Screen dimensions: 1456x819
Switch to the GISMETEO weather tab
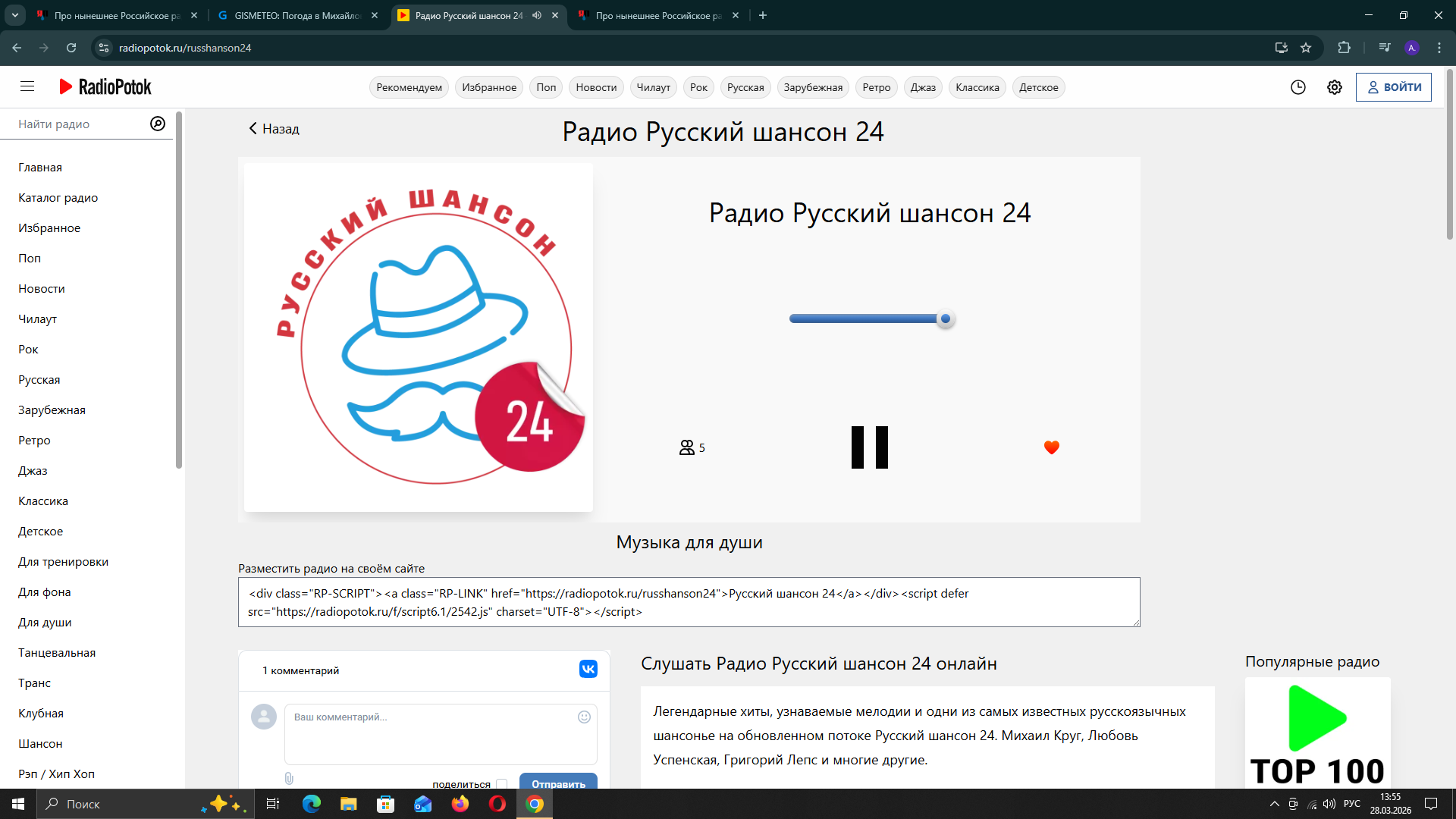click(x=298, y=15)
